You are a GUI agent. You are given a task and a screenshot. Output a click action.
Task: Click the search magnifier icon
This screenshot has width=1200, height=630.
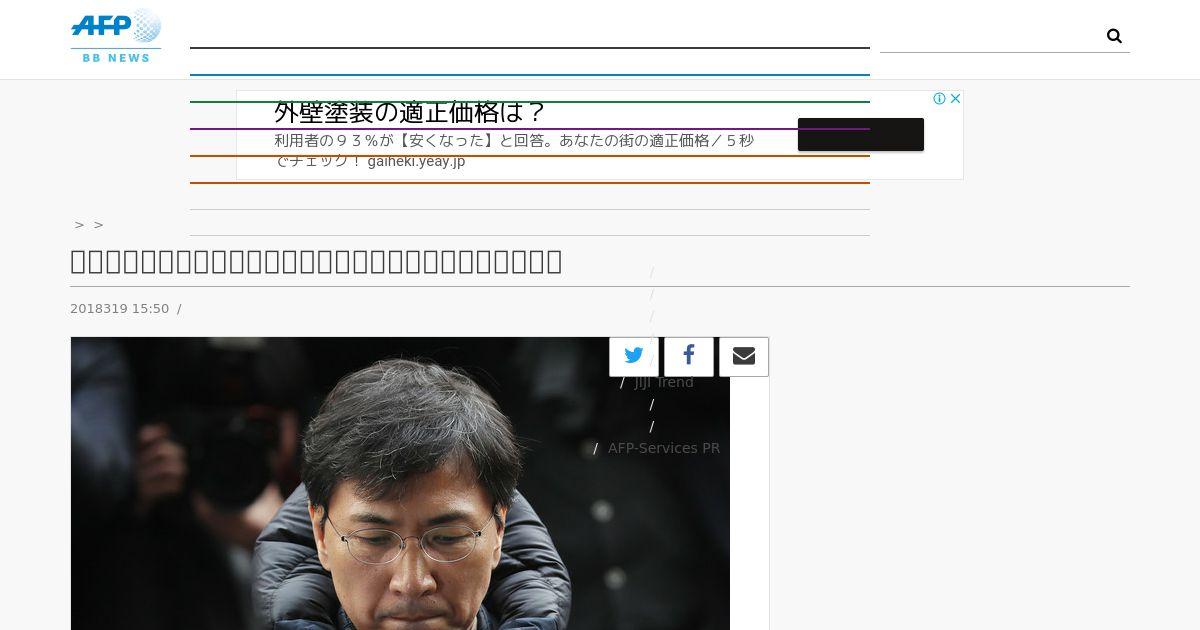(1114, 36)
